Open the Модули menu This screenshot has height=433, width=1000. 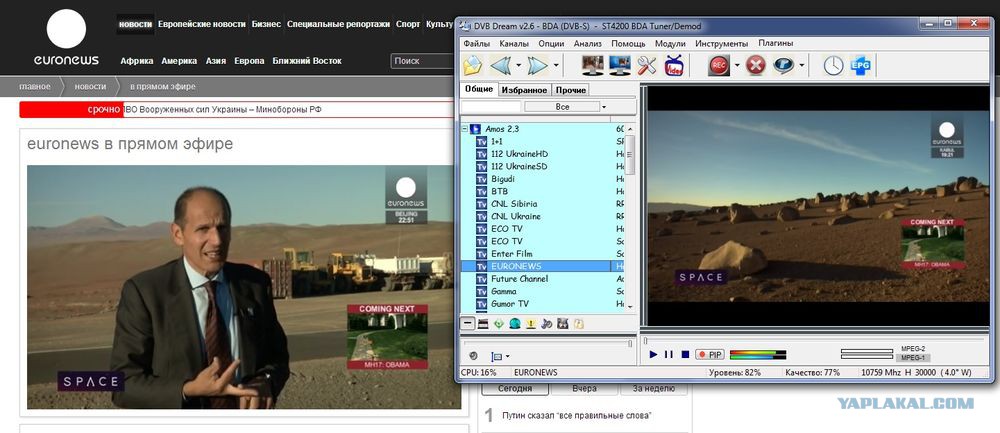click(670, 43)
